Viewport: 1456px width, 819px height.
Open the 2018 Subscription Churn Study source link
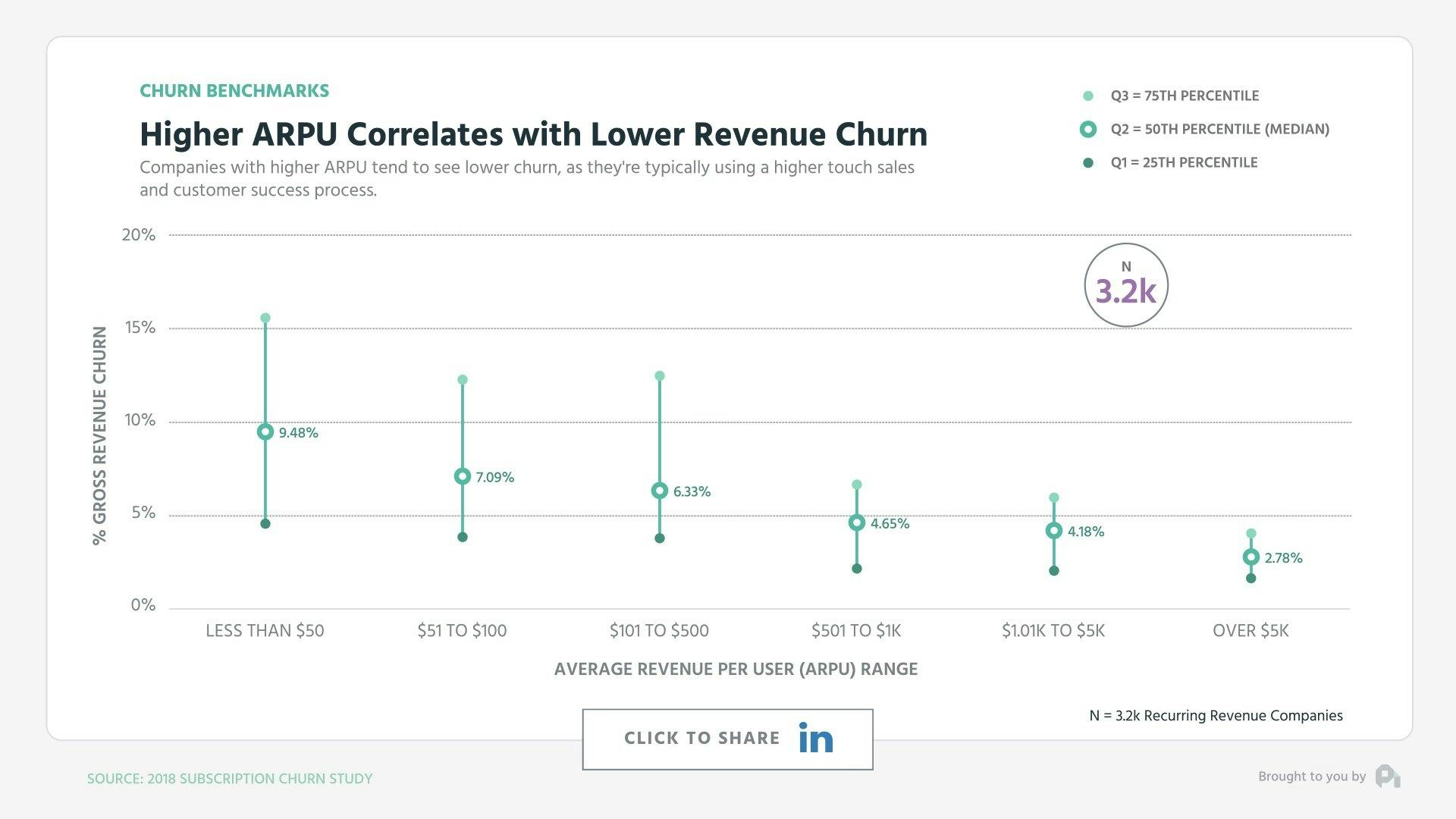[x=230, y=778]
